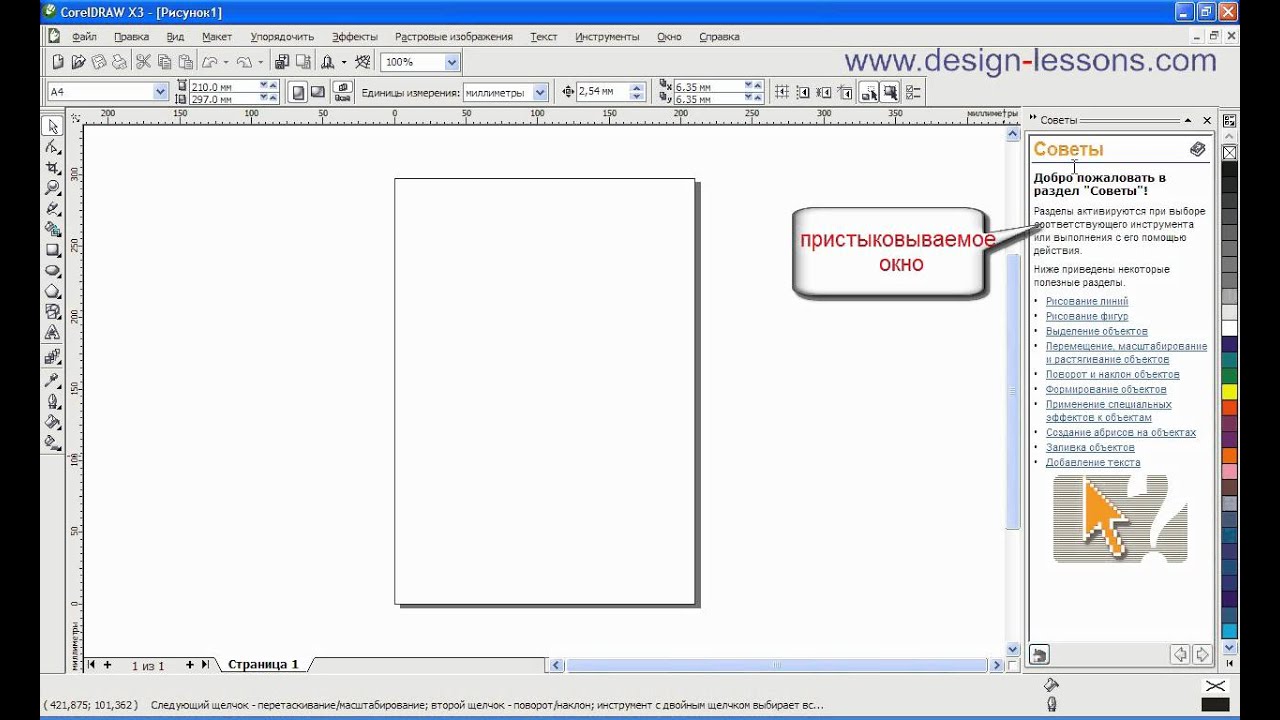
Task: Set page to portrait orientation
Action: point(298,92)
